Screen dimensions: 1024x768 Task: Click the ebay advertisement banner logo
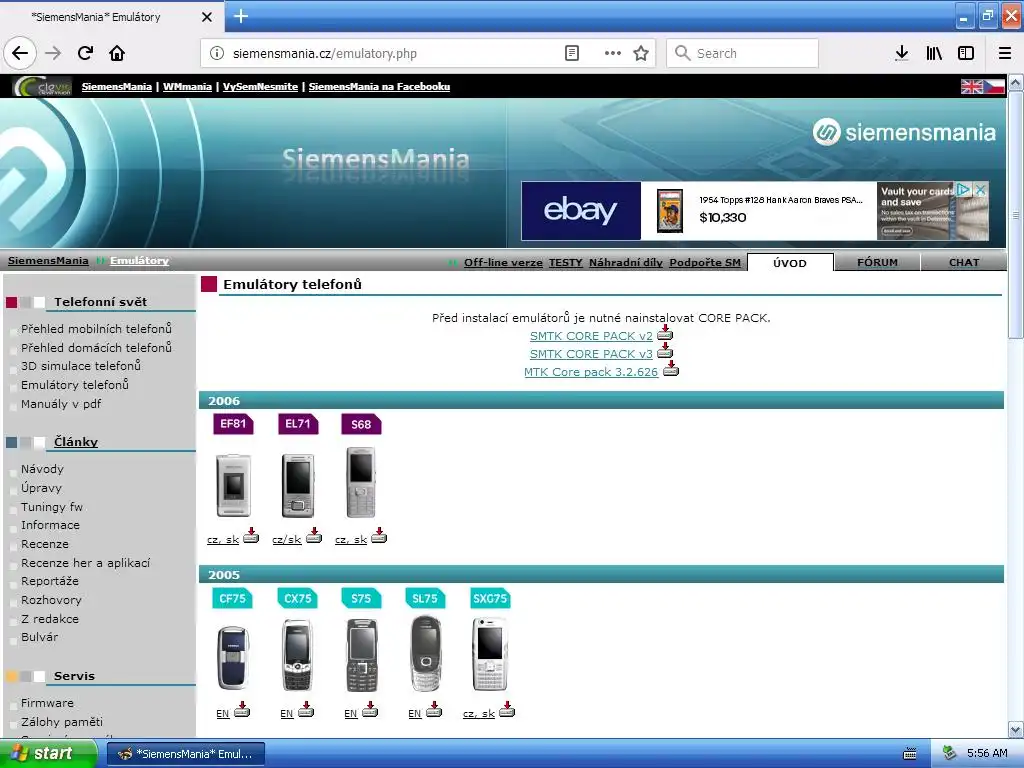coord(581,211)
